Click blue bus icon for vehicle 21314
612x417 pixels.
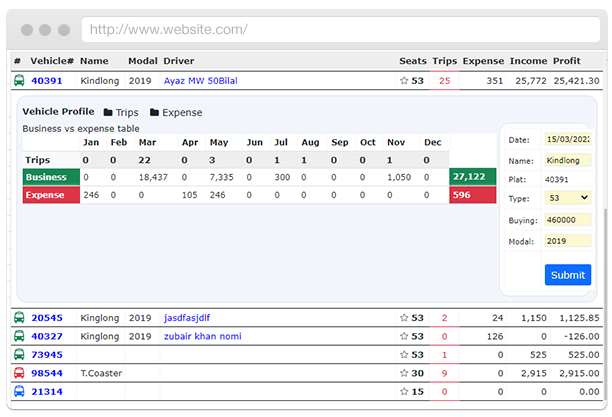[19, 391]
